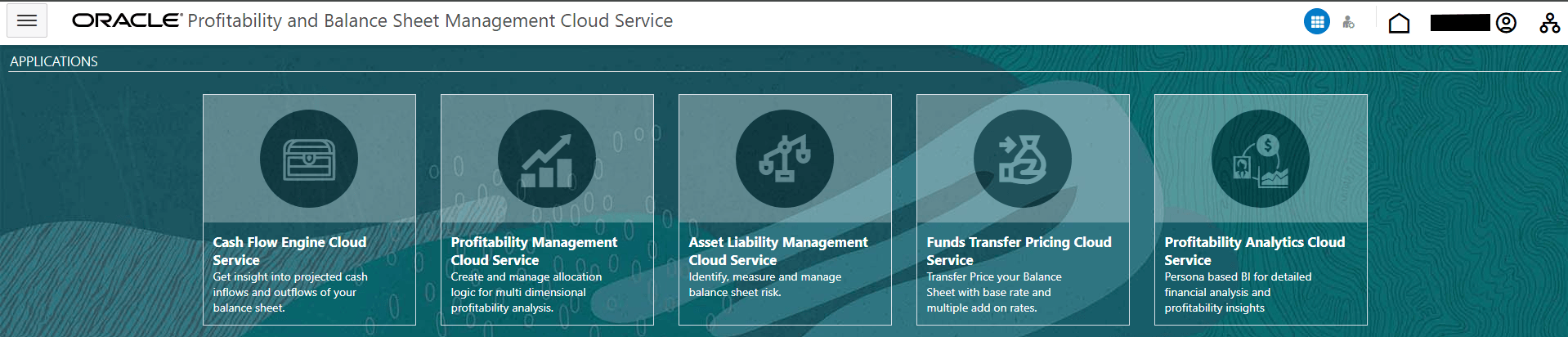The image size is (1568, 337).
Task: Open Asset Liability Management Cloud Service title
Action: click(778, 251)
